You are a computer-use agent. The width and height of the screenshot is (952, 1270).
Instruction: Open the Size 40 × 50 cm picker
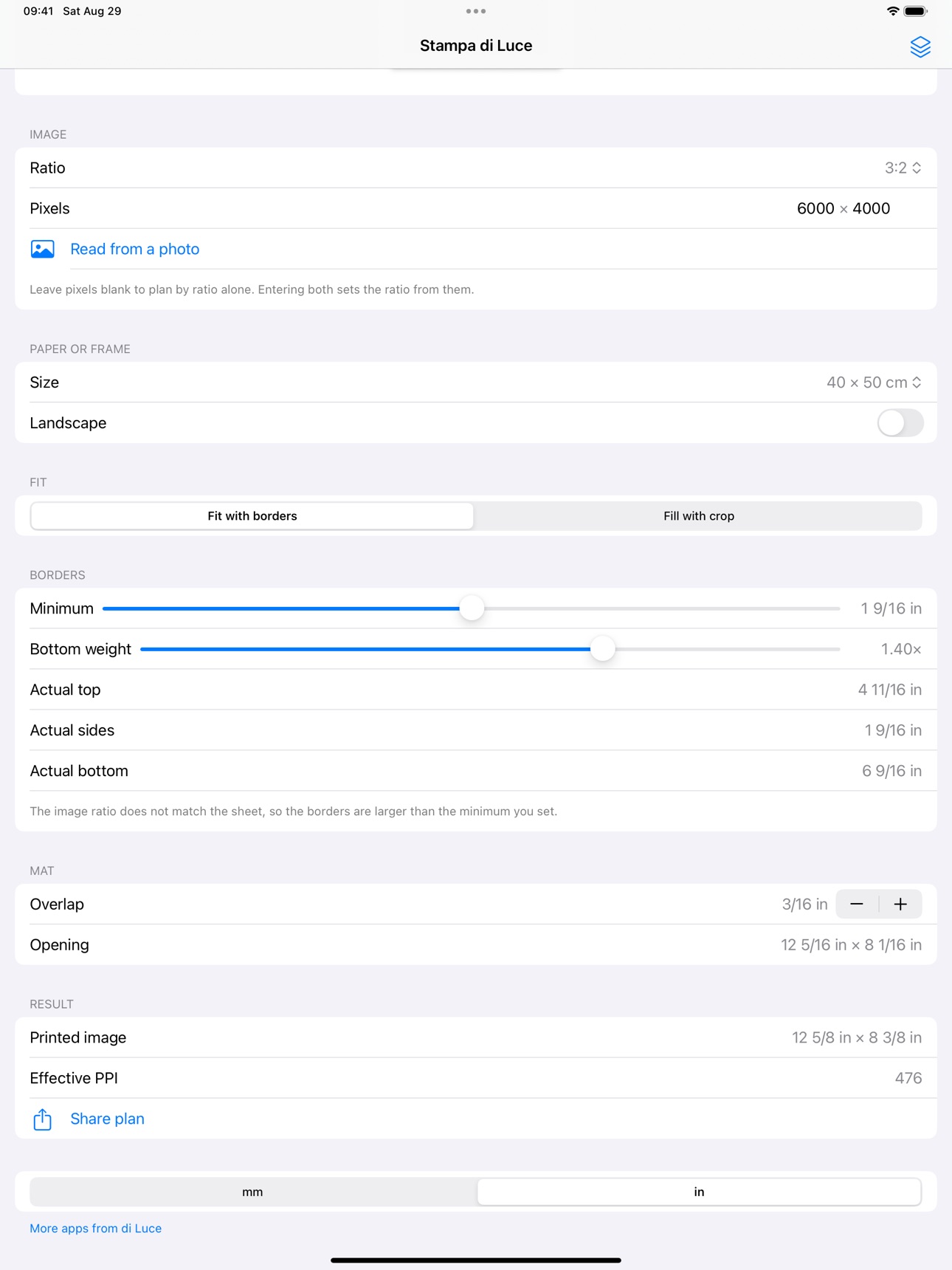874,382
